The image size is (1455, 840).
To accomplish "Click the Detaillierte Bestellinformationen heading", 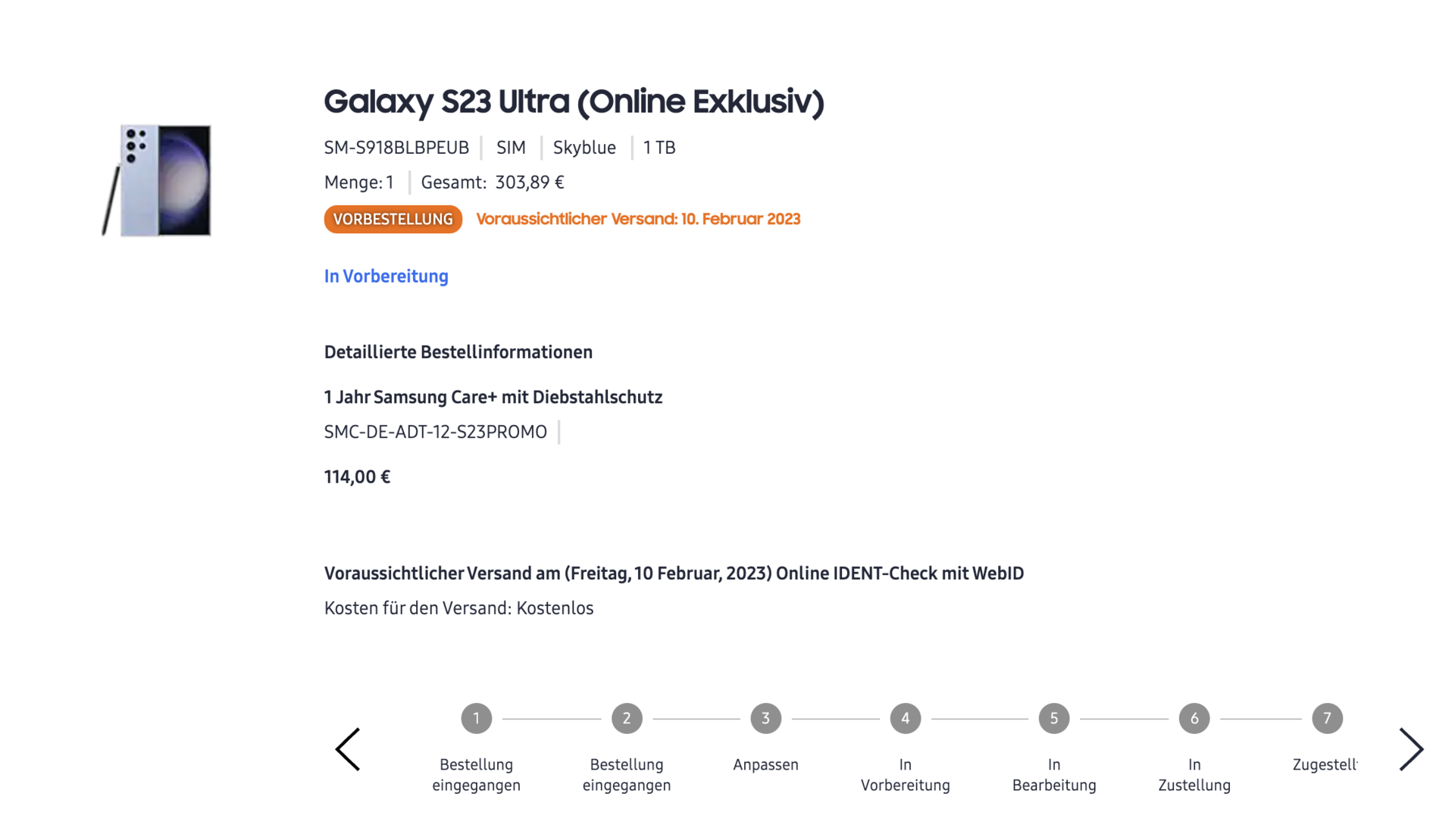I will (x=458, y=352).
